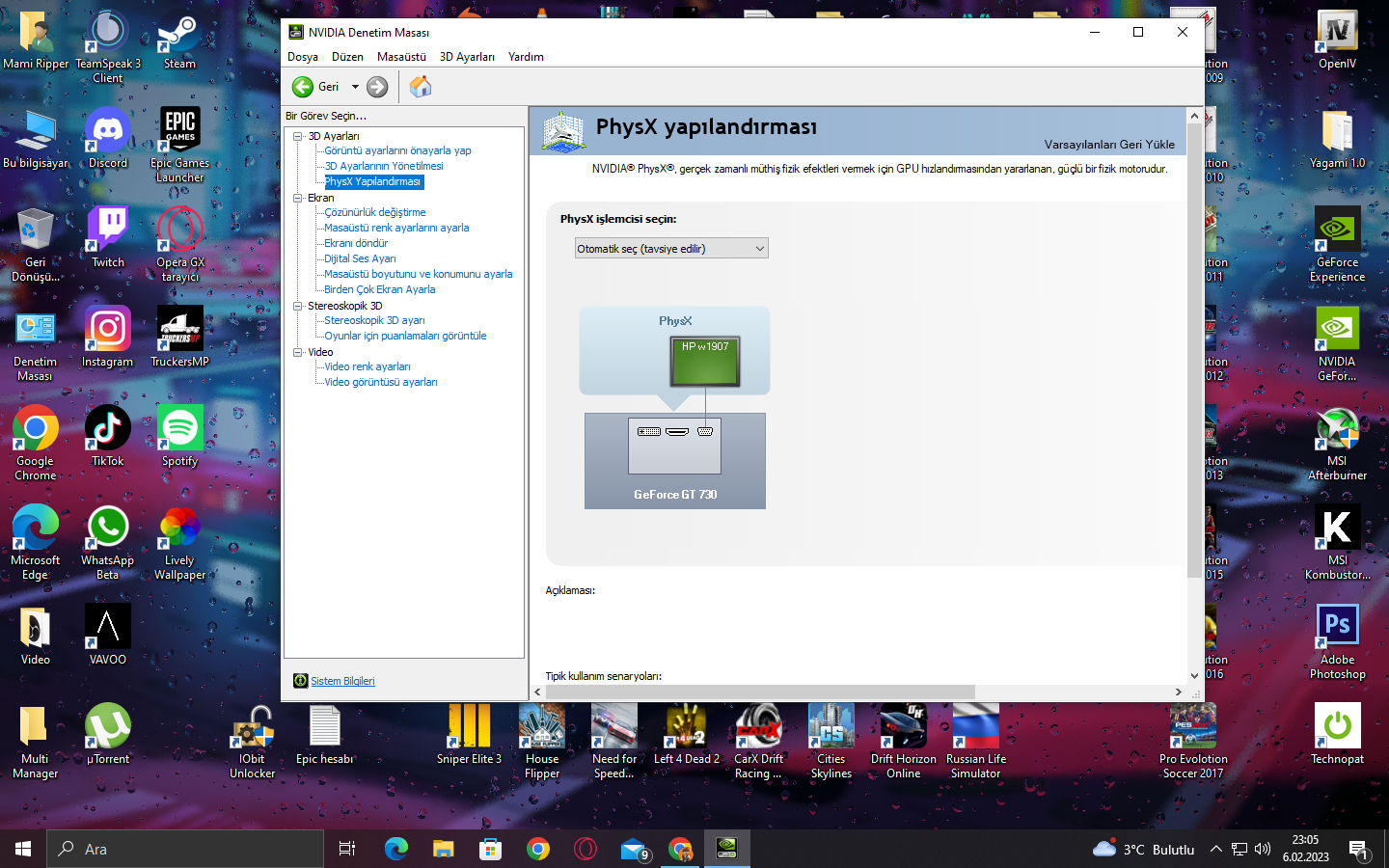
Task: Open the 3D Ayarları menu
Action: pyautogui.click(x=467, y=57)
